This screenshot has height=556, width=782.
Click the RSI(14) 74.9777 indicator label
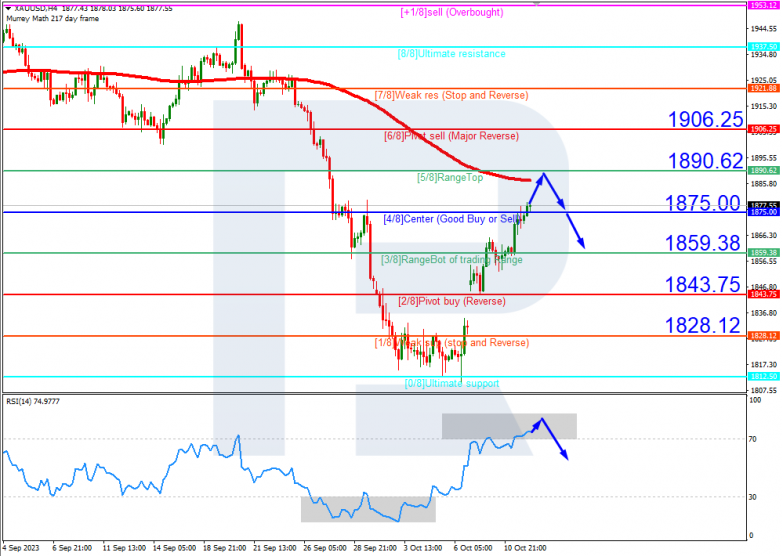tap(32, 401)
